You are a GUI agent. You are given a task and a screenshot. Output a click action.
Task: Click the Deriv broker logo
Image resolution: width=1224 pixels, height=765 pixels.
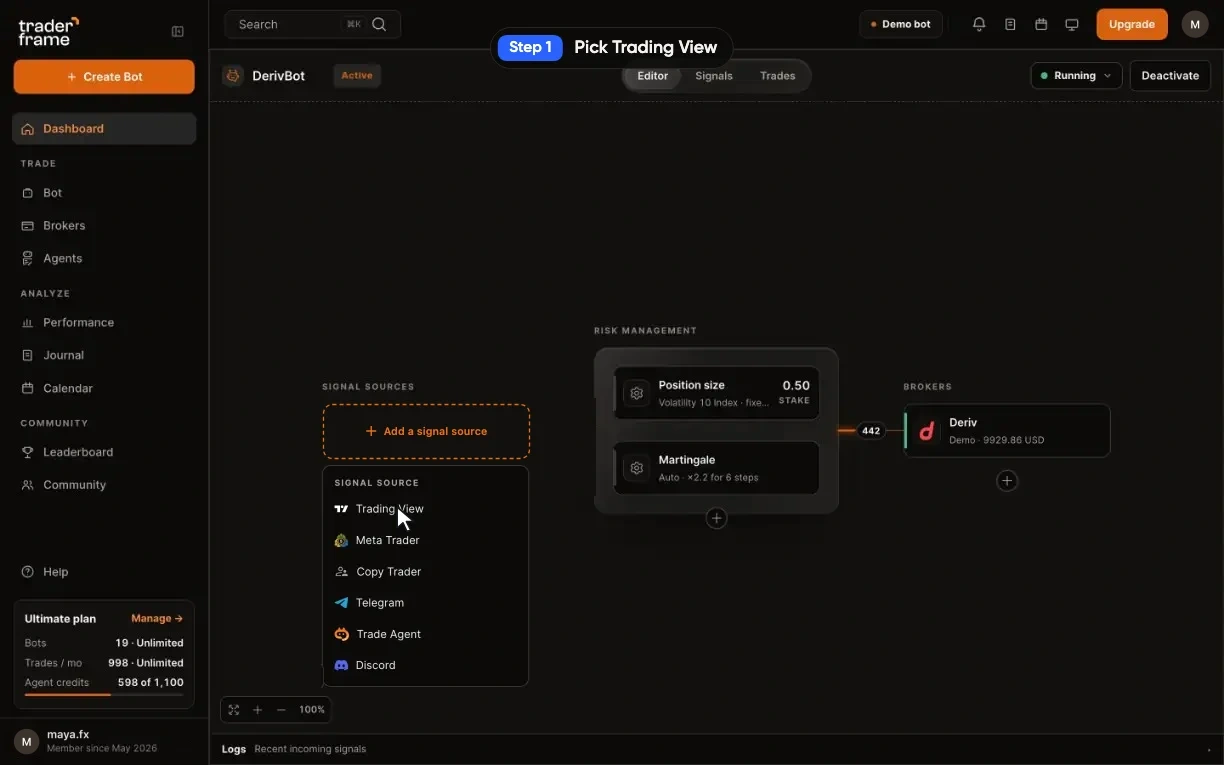tap(927, 431)
